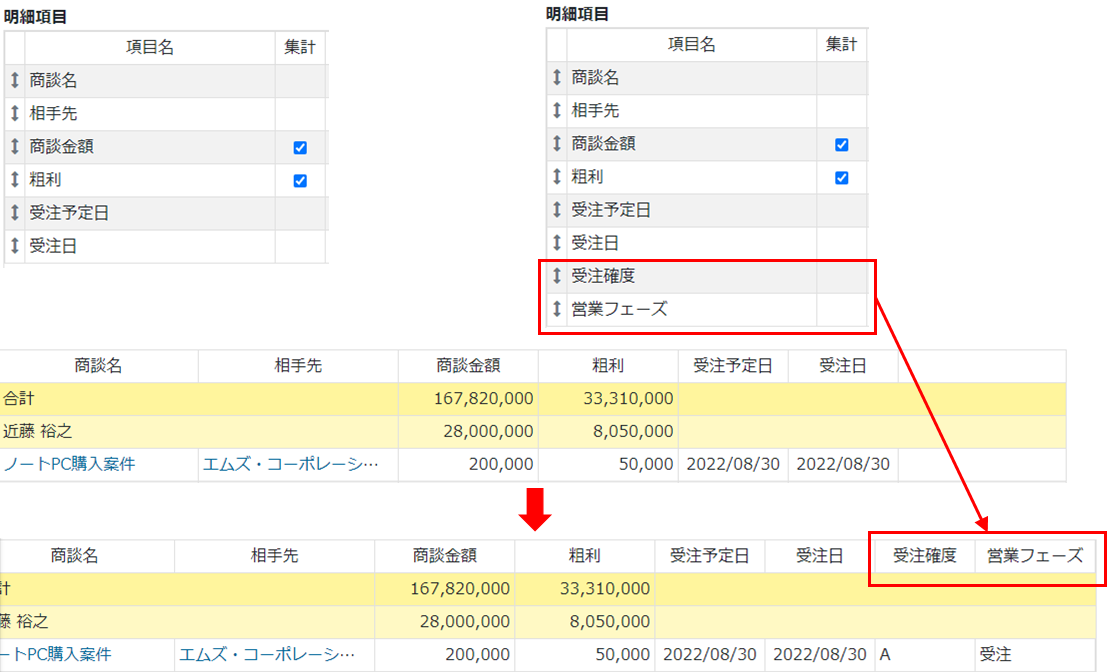The height and width of the screenshot is (672, 1107).
Task: Click 粗利 column header in upper results table
Action: pos(608,366)
